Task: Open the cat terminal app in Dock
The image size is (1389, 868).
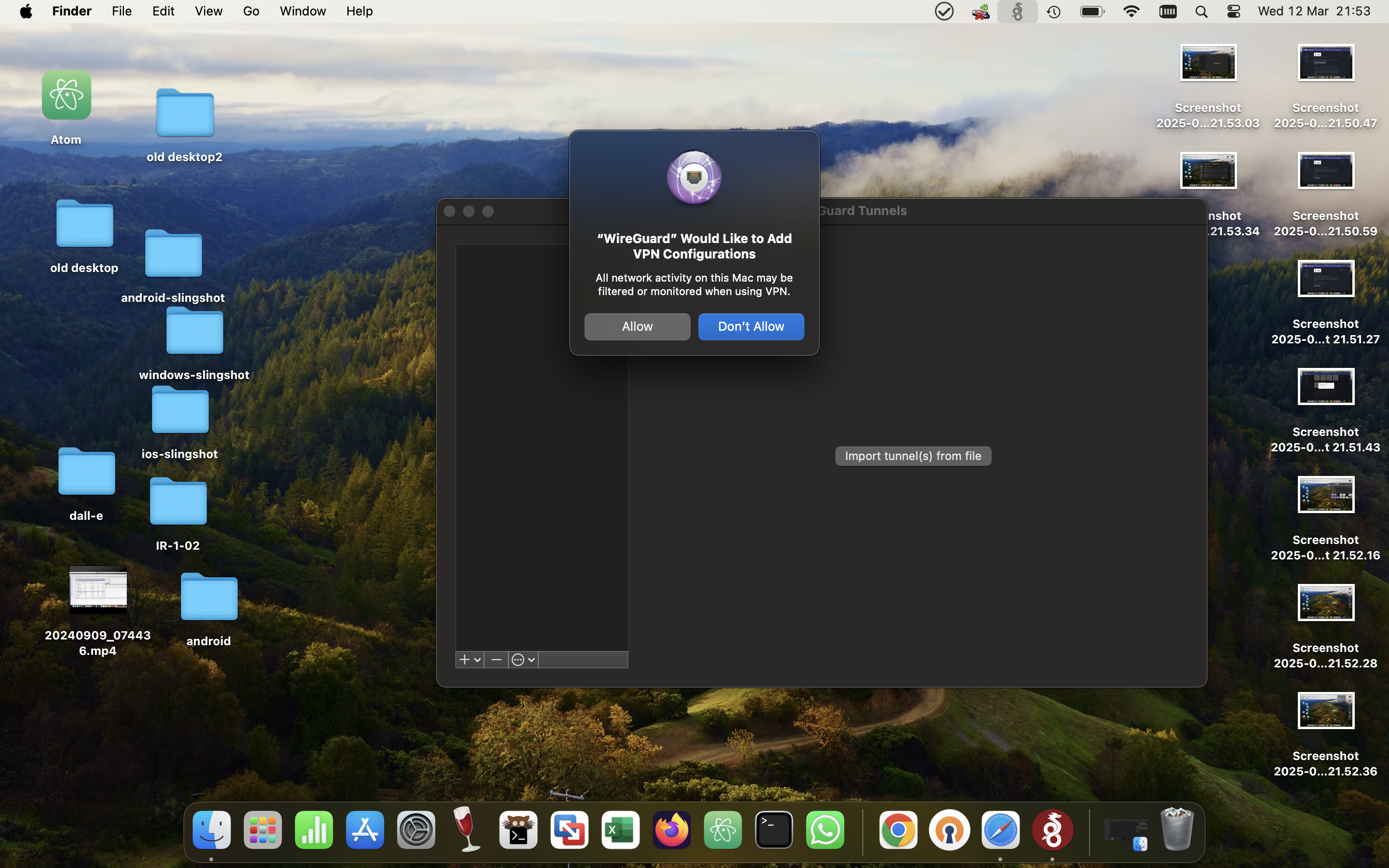Action: [518, 830]
